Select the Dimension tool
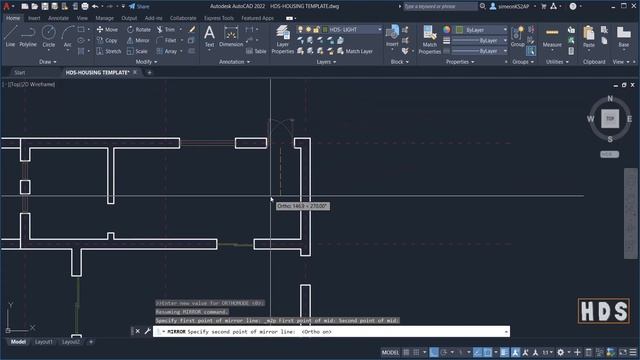 pos(231,36)
